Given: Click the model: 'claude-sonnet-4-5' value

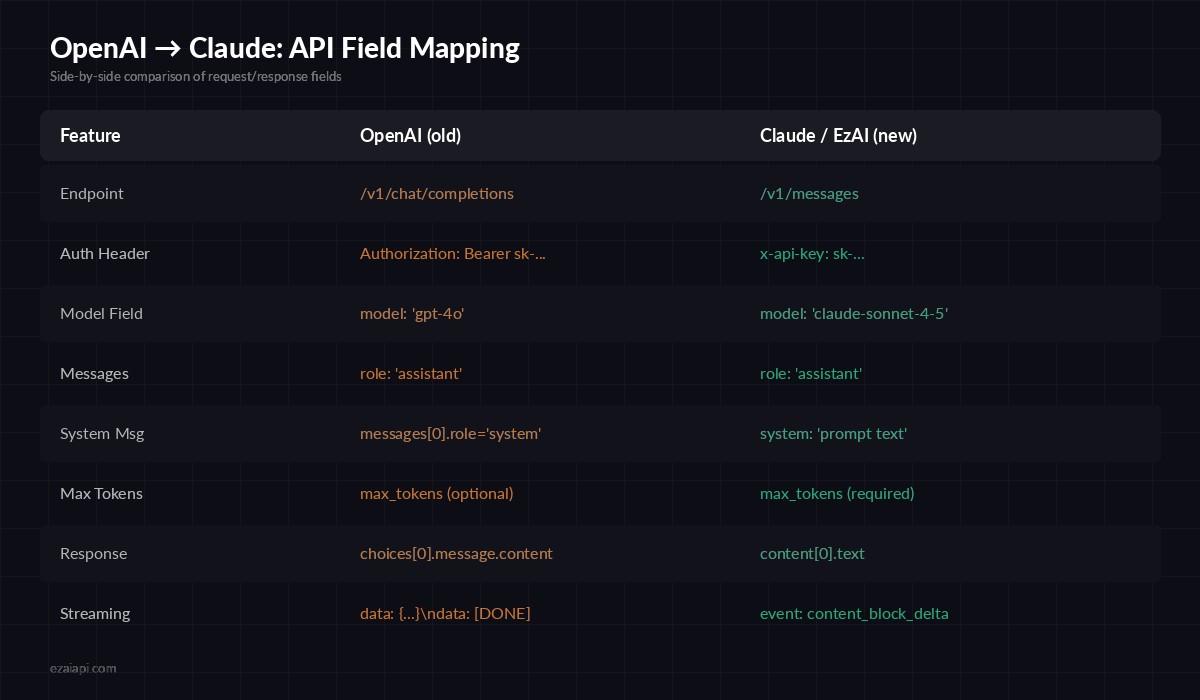Looking at the screenshot, I should coord(854,313).
